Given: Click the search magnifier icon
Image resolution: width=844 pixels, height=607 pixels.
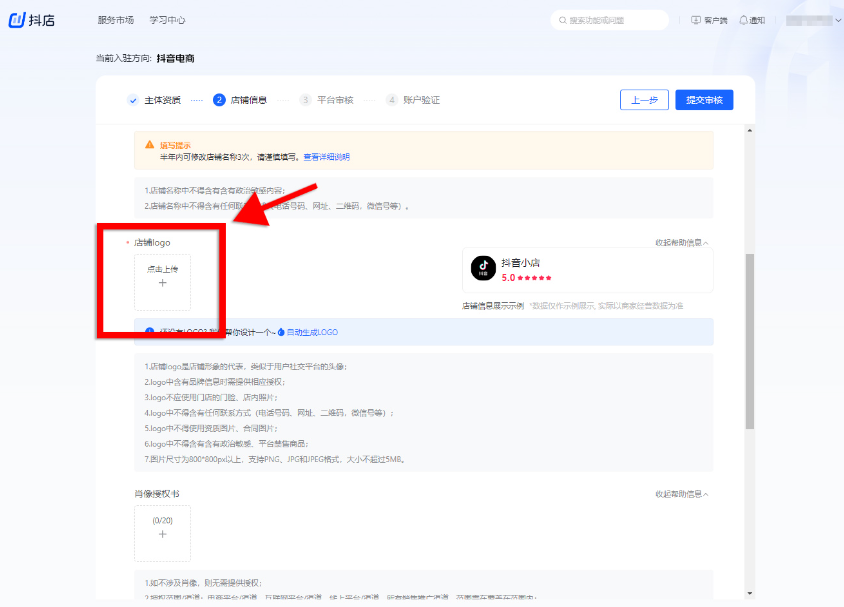Looking at the screenshot, I should point(563,20).
